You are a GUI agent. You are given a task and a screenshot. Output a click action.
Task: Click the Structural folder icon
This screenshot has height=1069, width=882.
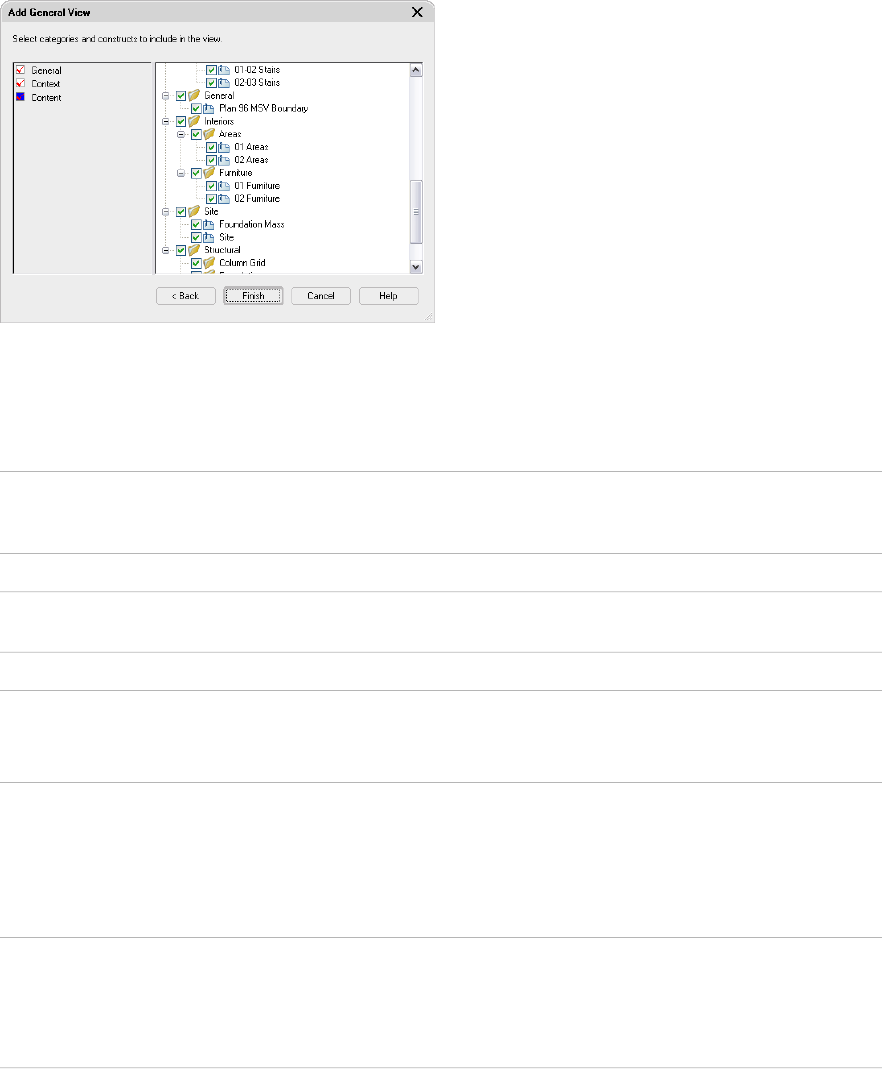pyautogui.click(x=194, y=250)
